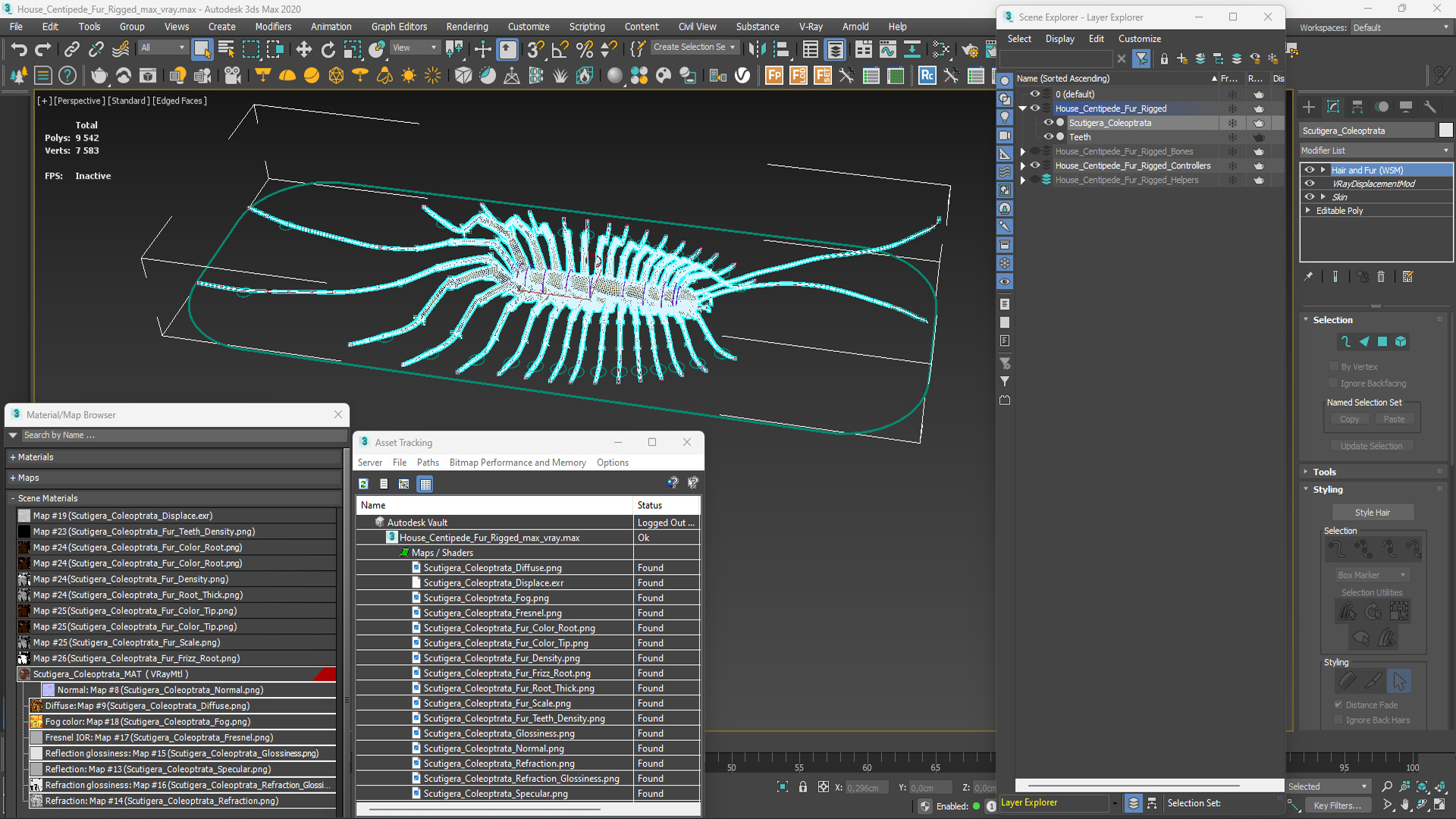Open the Modifier List dropdown
1456x819 pixels.
pyautogui.click(x=1376, y=151)
